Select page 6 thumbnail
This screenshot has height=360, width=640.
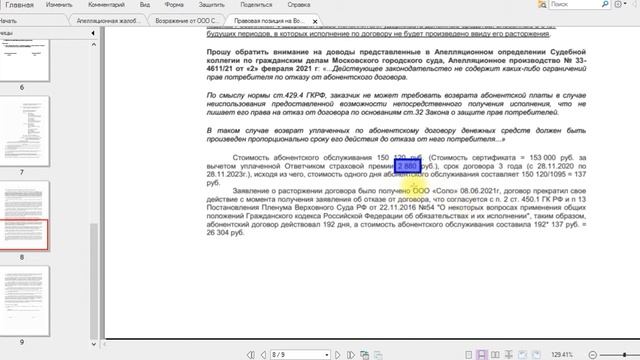(24, 60)
